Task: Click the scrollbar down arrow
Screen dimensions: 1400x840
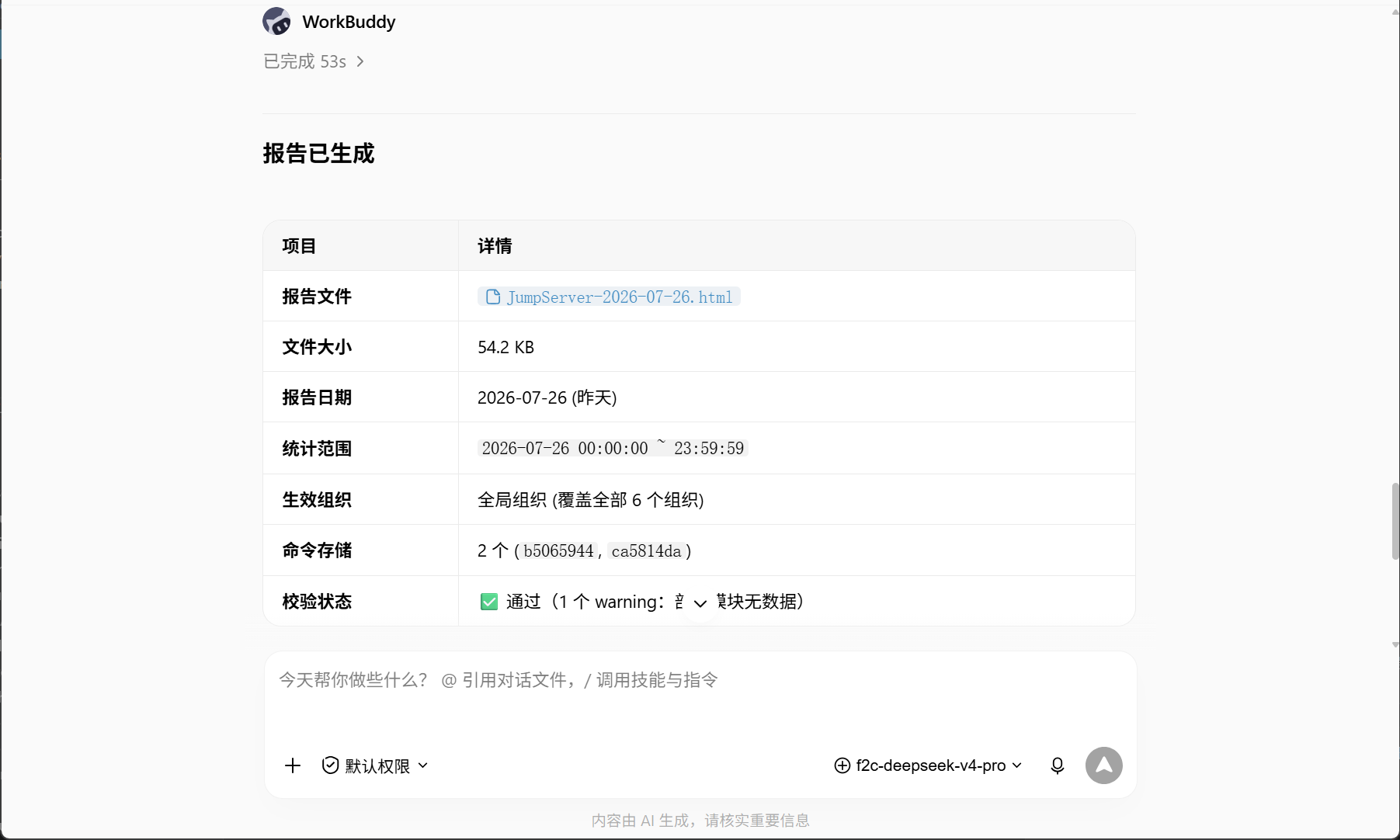Action: coord(1395,644)
